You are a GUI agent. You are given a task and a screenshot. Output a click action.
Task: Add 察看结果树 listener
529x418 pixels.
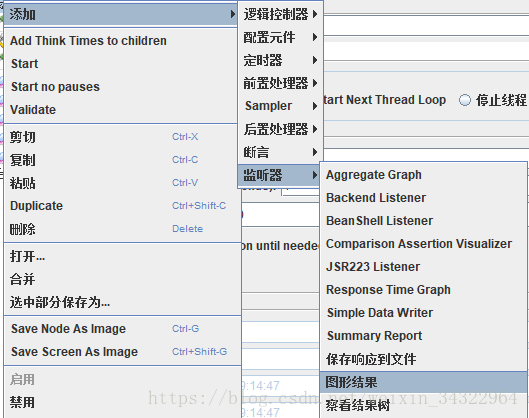pos(423,405)
